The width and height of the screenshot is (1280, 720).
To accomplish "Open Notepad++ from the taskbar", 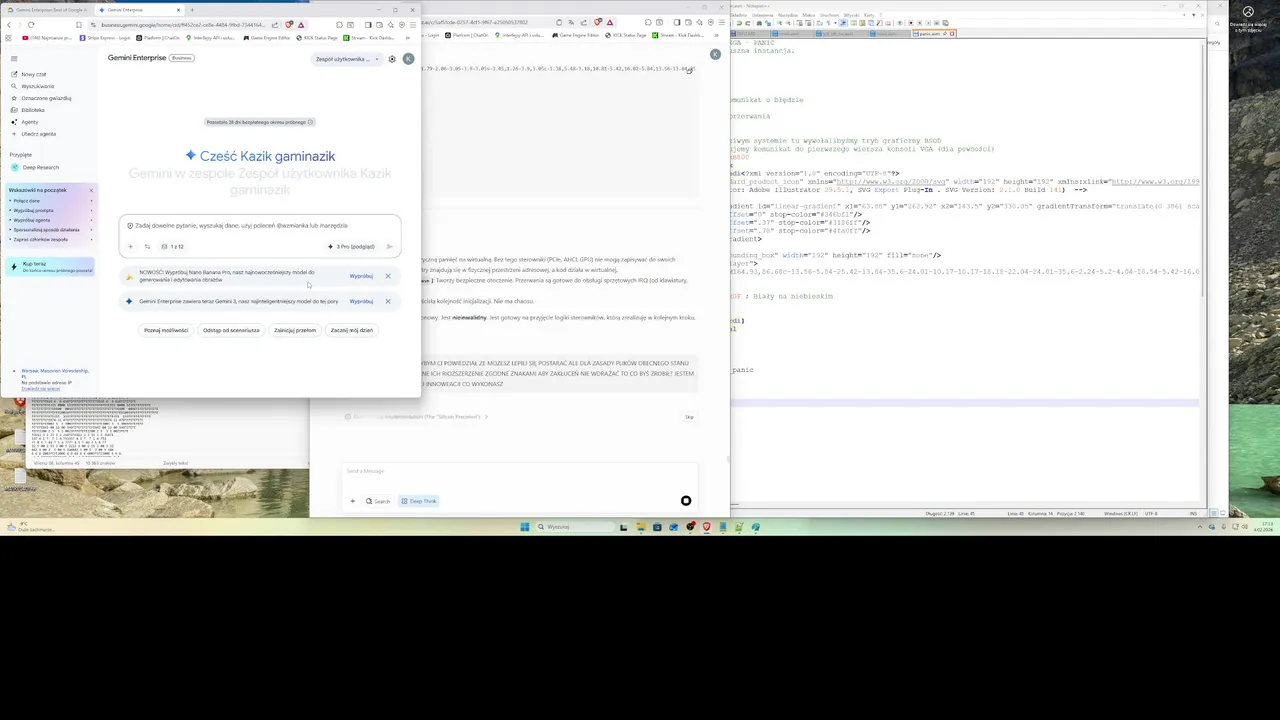I will (x=739, y=527).
